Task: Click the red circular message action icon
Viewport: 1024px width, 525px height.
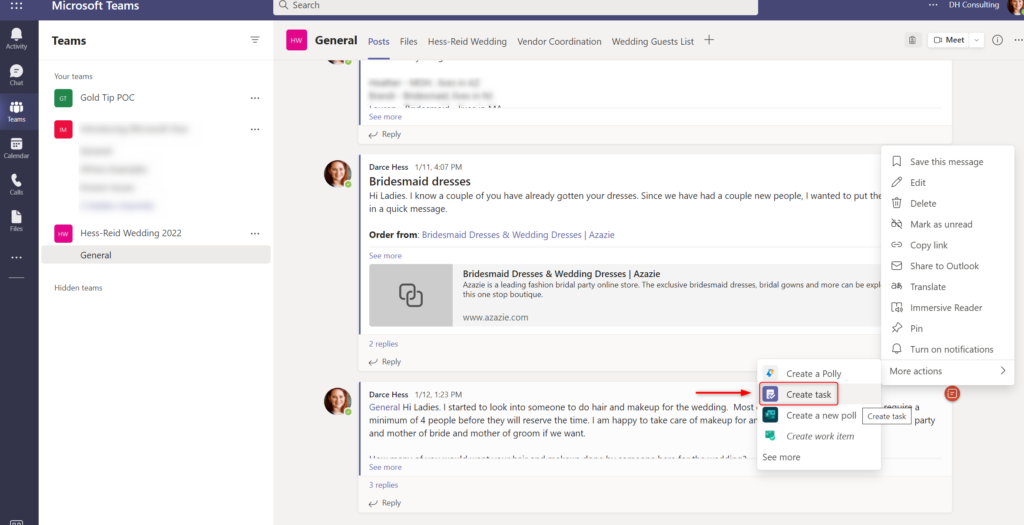Action: pyautogui.click(x=952, y=393)
